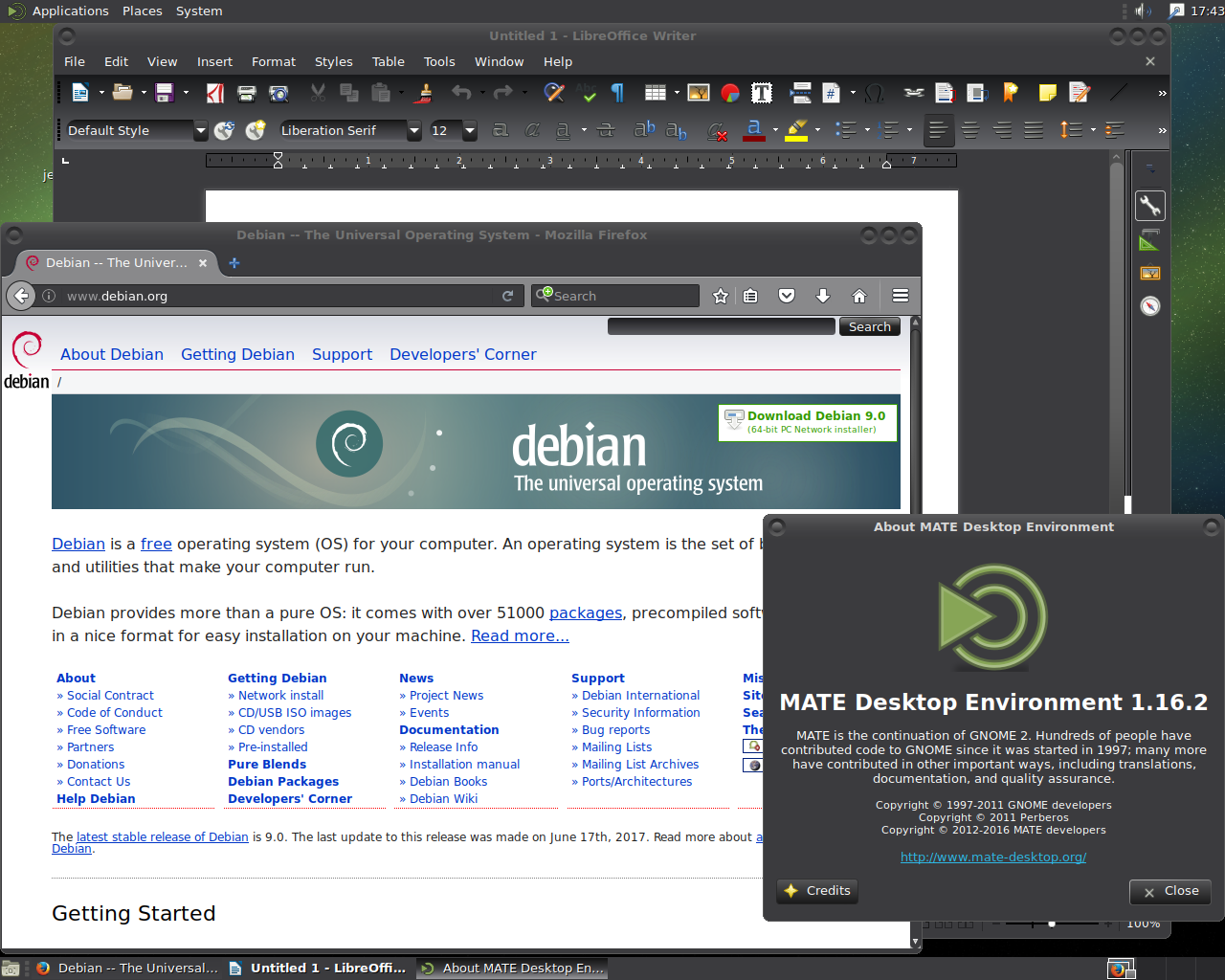Open the Getting Debian navigation link
Viewport: 1225px width, 980px height.
[237, 354]
